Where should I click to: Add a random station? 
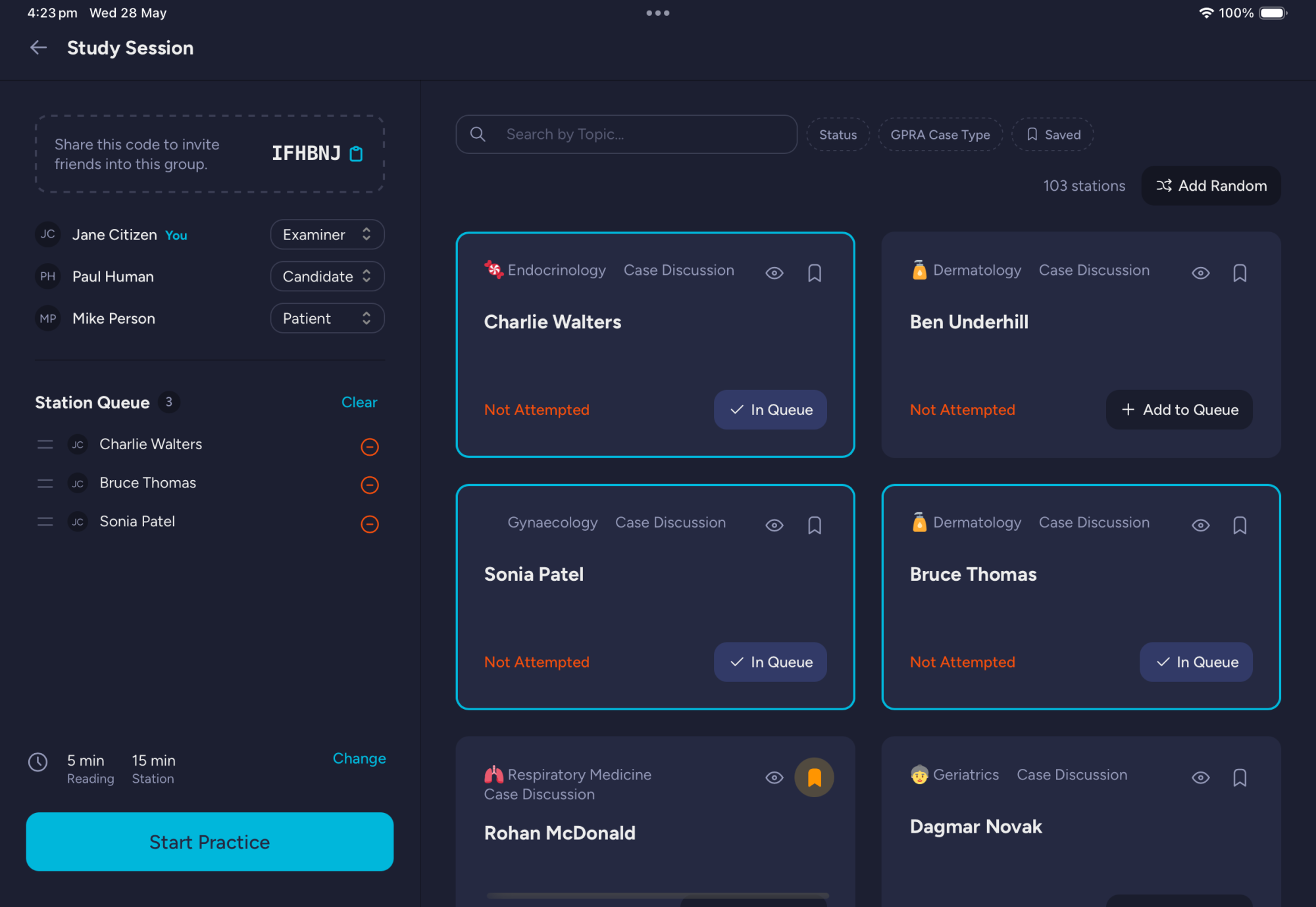tap(1211, 185)
